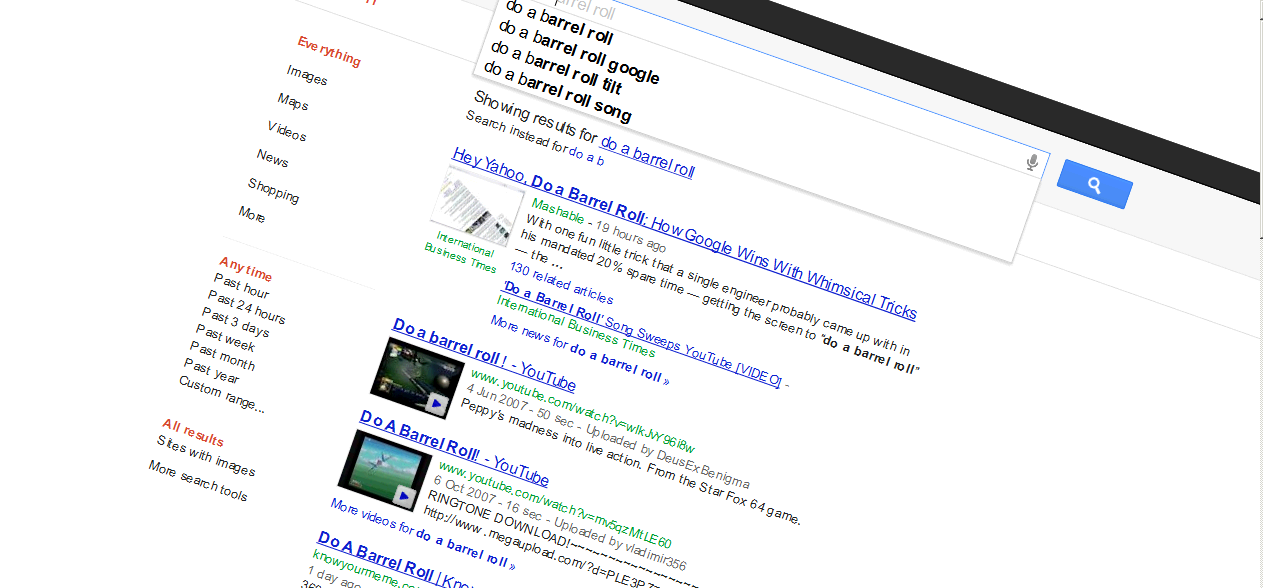Viewport: 1263px width, 588px height.
Task: Click the 'RINGTONE DOWNLOAD!' snippet text
Action: click(x=497, y=517)
